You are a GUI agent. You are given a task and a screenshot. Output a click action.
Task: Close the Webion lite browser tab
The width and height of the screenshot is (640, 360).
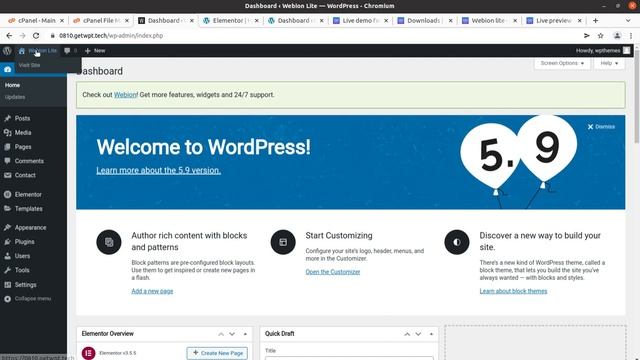point(515,20)
